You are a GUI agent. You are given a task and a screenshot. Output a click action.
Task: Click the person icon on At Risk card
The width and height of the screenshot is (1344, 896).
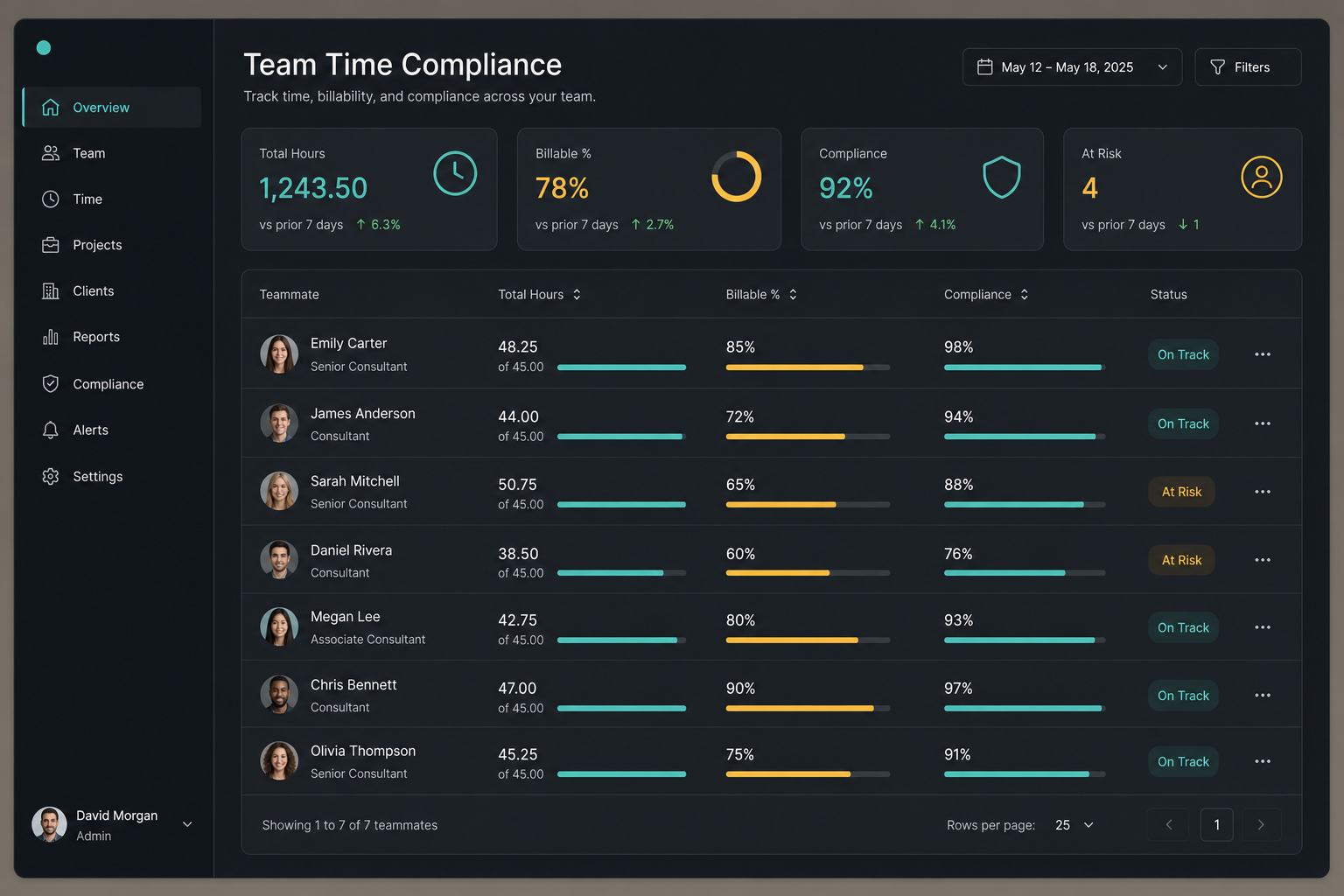pyautogui.click(x=1262, y=177)
